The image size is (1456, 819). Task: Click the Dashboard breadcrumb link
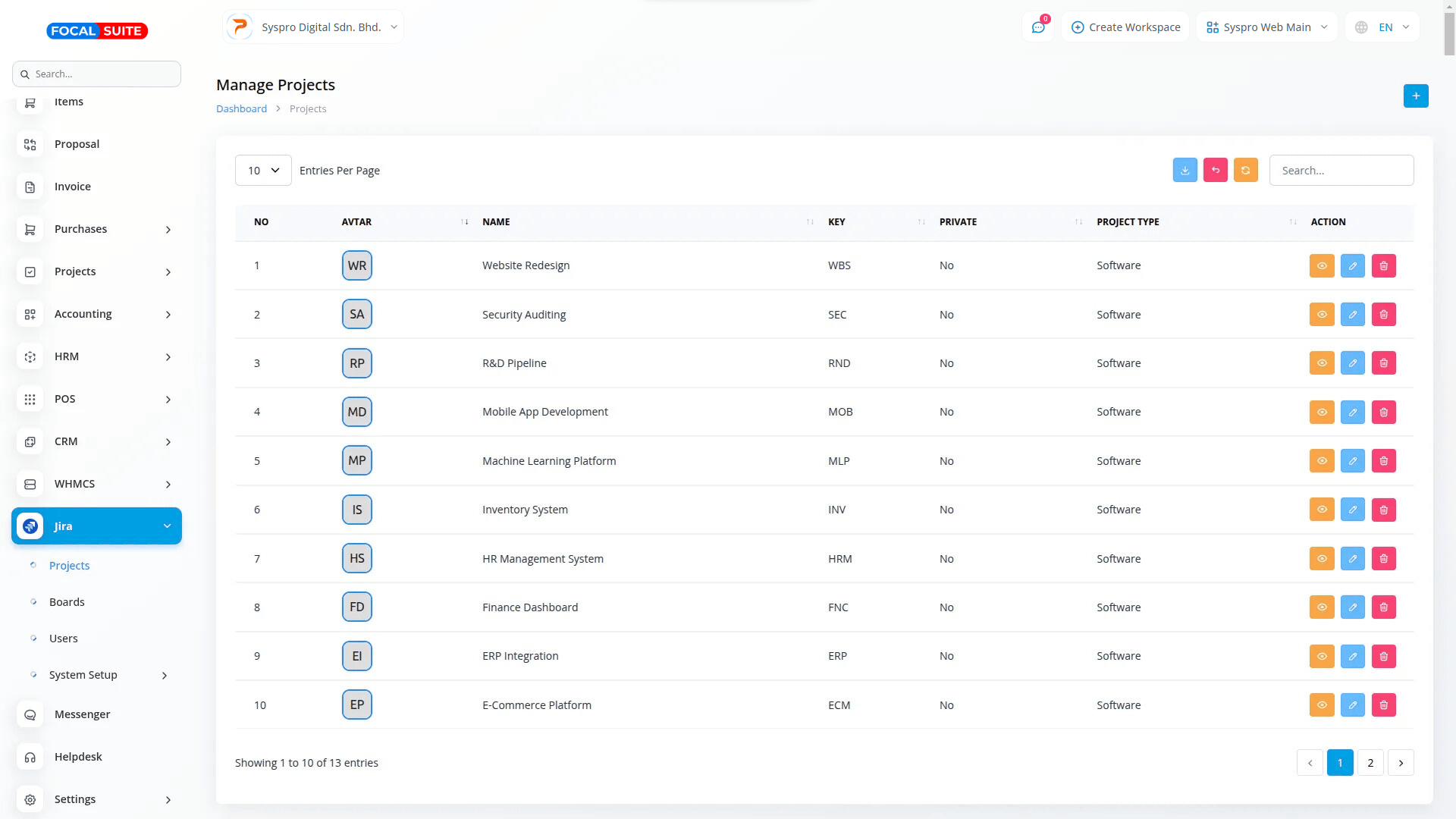(241, 108)
